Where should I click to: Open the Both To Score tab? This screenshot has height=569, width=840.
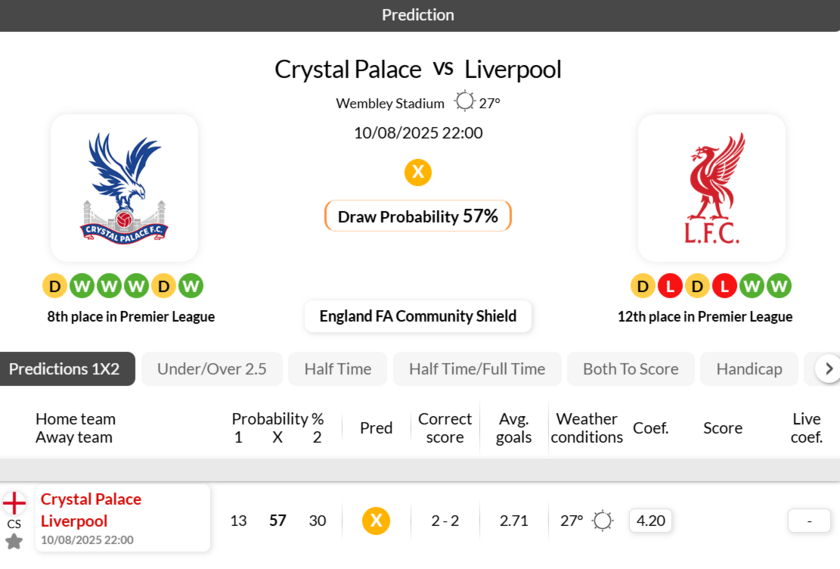pos(631,368)
